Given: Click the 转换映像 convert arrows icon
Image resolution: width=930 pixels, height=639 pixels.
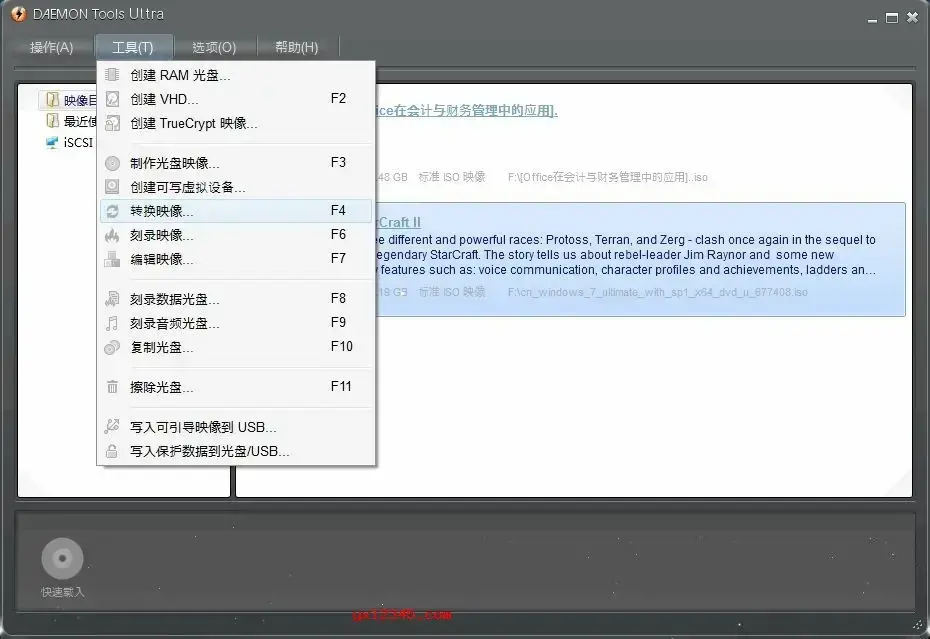Looking at the screenshot, I should [112, 211].
